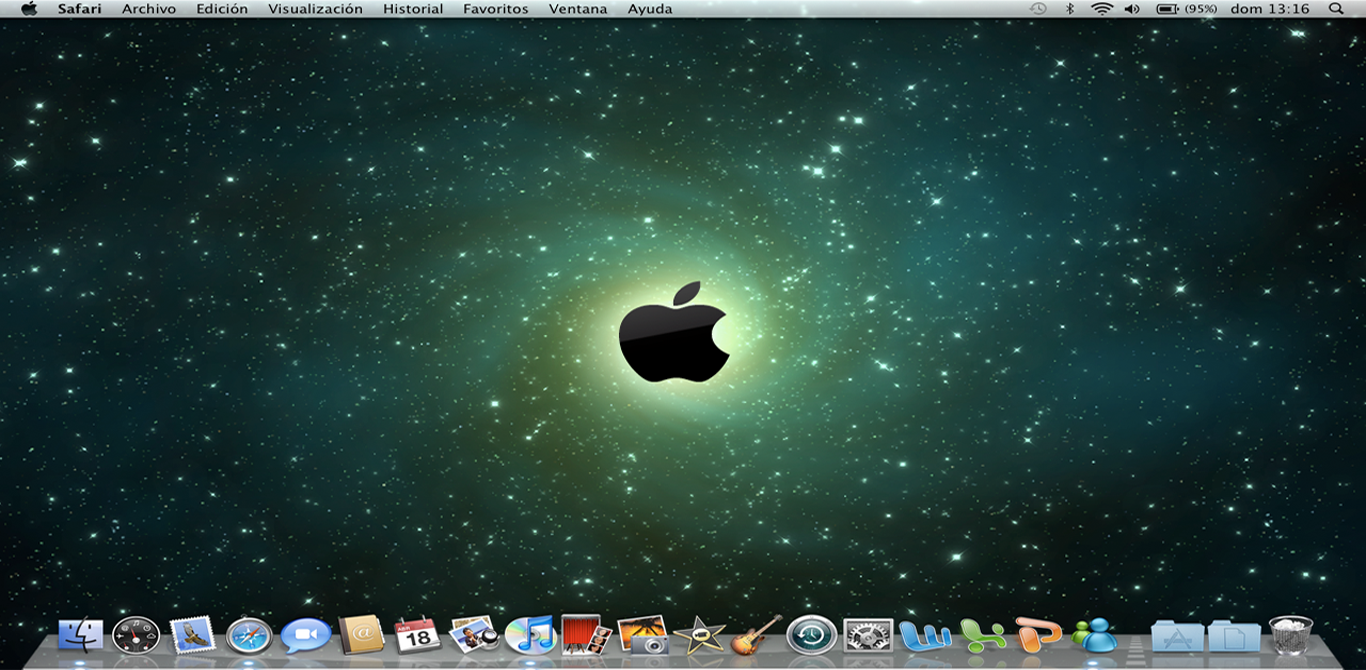The image size is (1366, 670).
Task: Open Time Machine from the Dock
Action: pyautogui.click(x=811, y=635)
